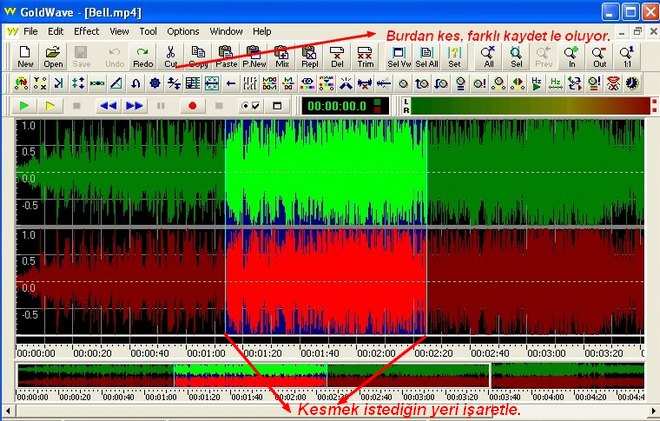Click the Sel All icon
660x421 pixels.
(426, 57)
